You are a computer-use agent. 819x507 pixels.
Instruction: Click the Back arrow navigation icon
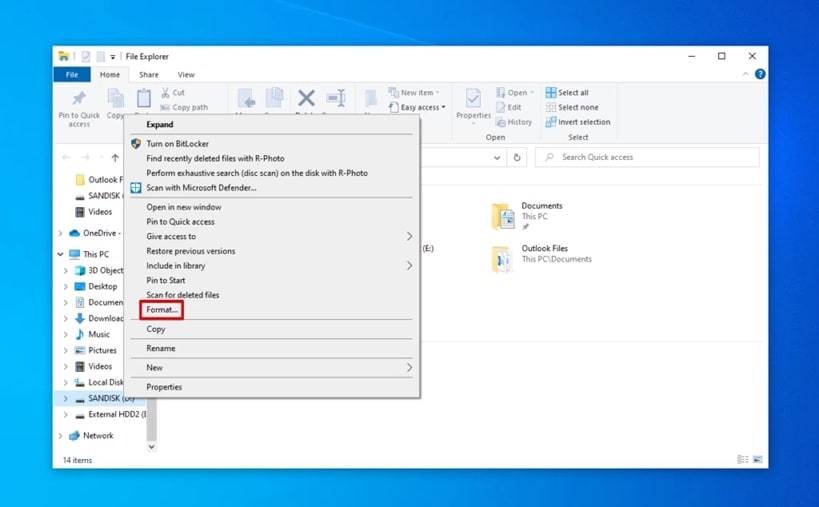[66, 157]
